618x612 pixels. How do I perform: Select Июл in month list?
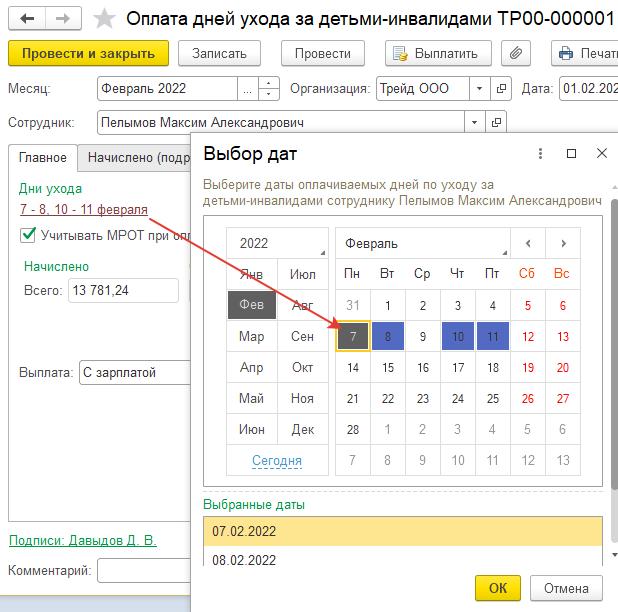tap(303, 274)
